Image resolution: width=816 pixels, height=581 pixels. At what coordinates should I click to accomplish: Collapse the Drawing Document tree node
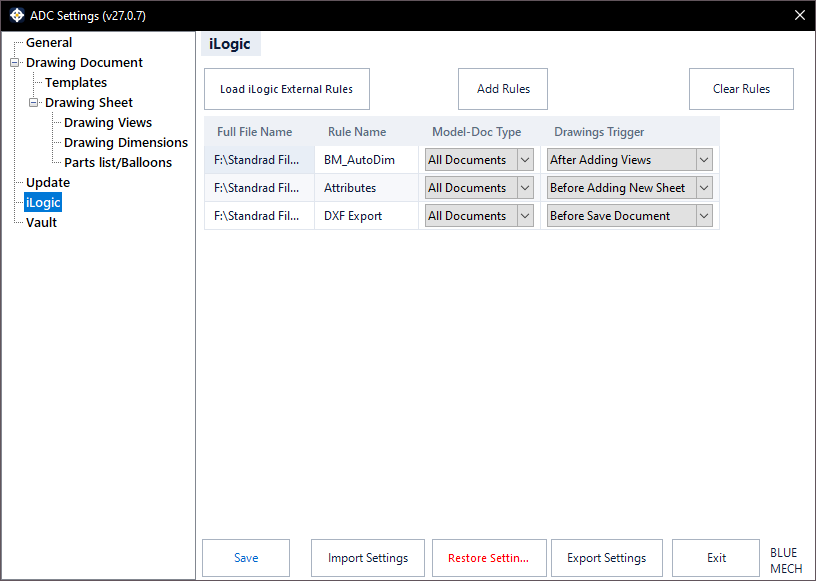point(15,62)
